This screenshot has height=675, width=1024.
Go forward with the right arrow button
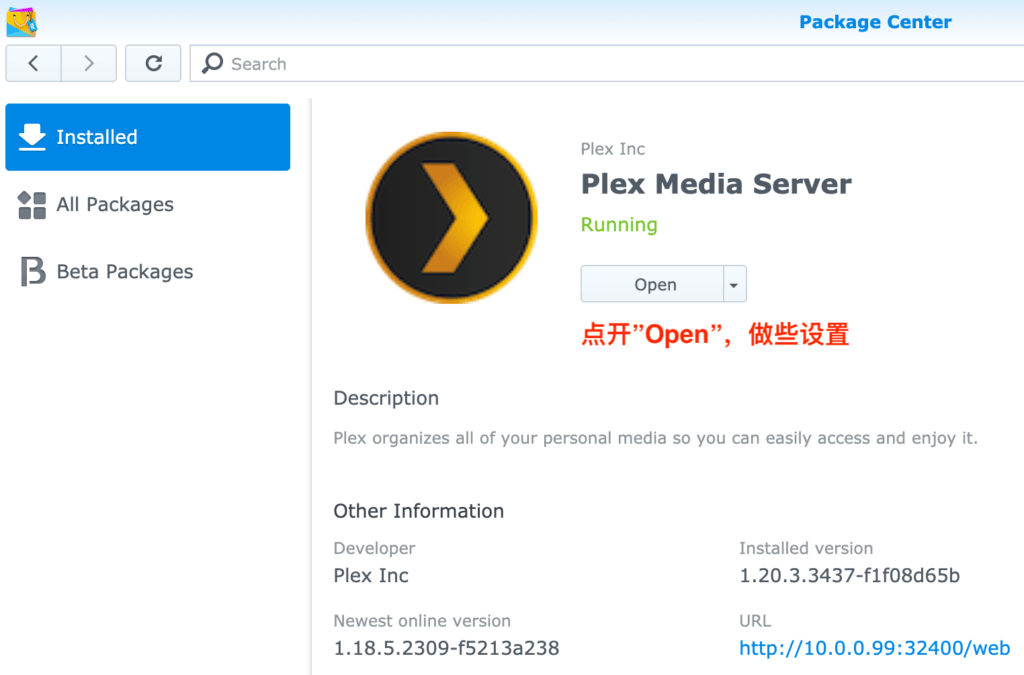coord(89,63)
